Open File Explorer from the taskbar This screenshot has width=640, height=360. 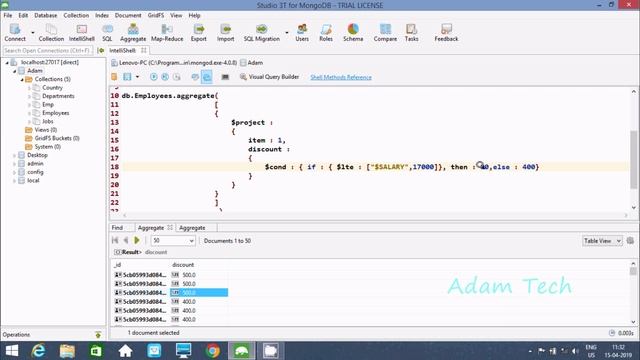tap(67, 351)
